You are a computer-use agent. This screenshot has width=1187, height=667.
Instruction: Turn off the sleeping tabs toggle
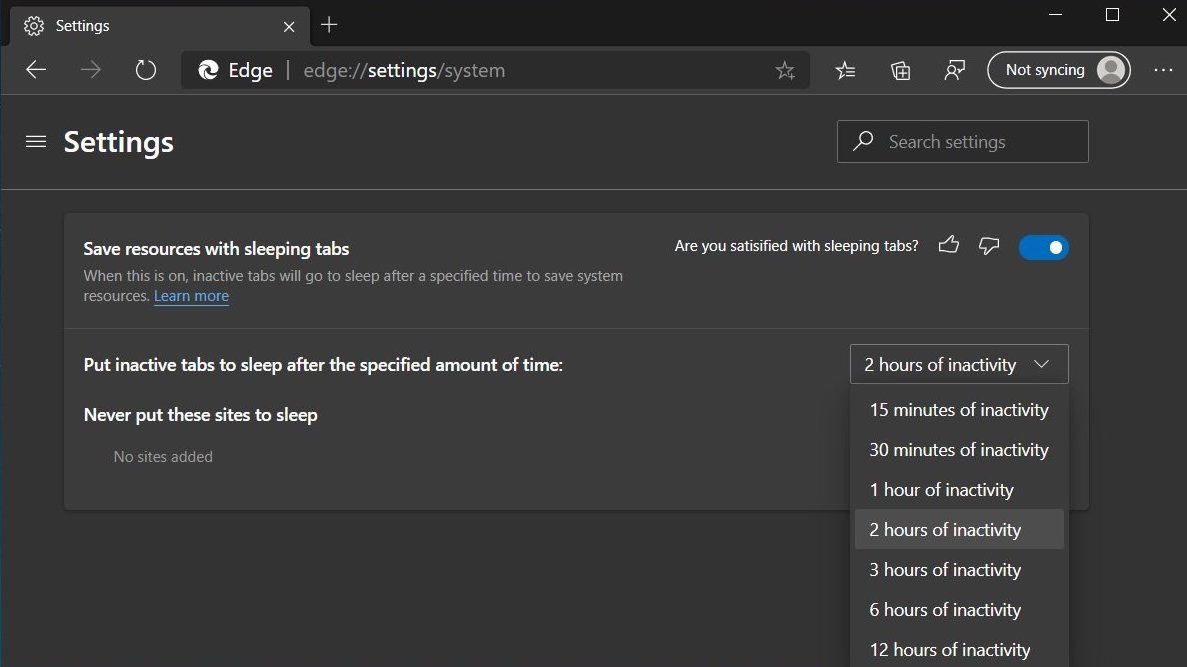click(1043, 248)
